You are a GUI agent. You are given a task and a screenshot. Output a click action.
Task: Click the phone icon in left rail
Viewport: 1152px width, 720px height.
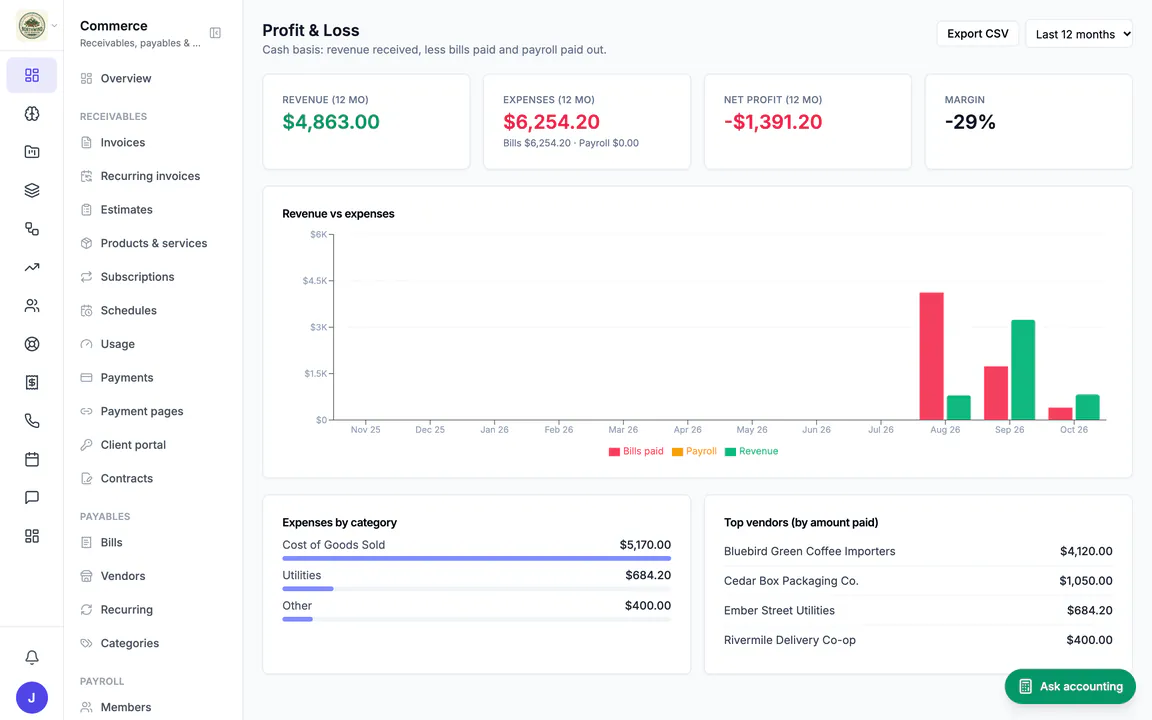(x=32, y=420)
